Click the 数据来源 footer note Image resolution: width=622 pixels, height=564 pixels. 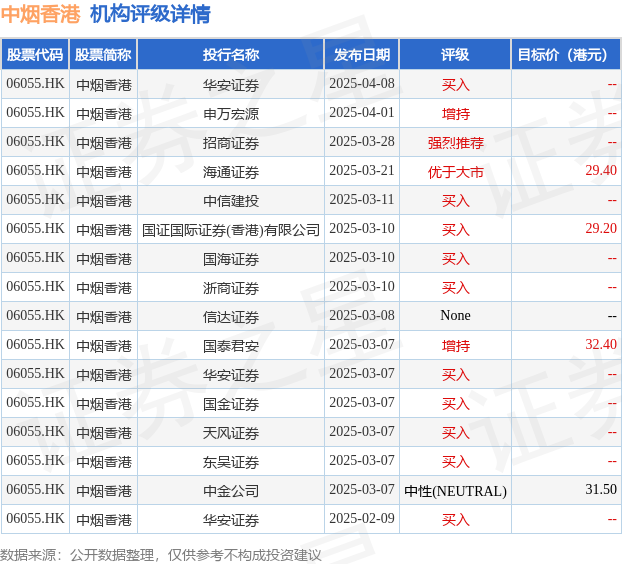pyautogui.click(x=161, y=555)
